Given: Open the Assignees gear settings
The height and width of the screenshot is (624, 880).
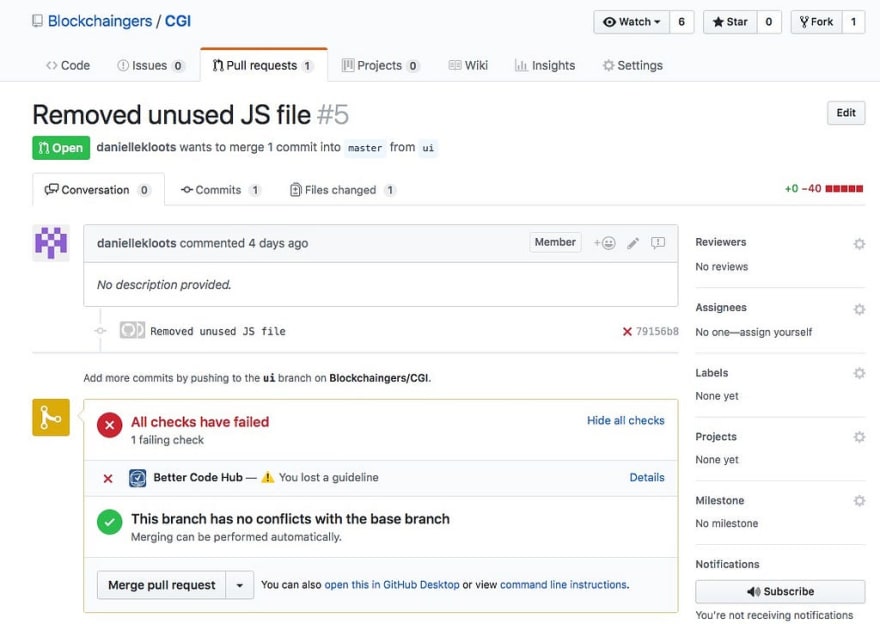Looking at the screenshot, I should click(x=859, y=309).
